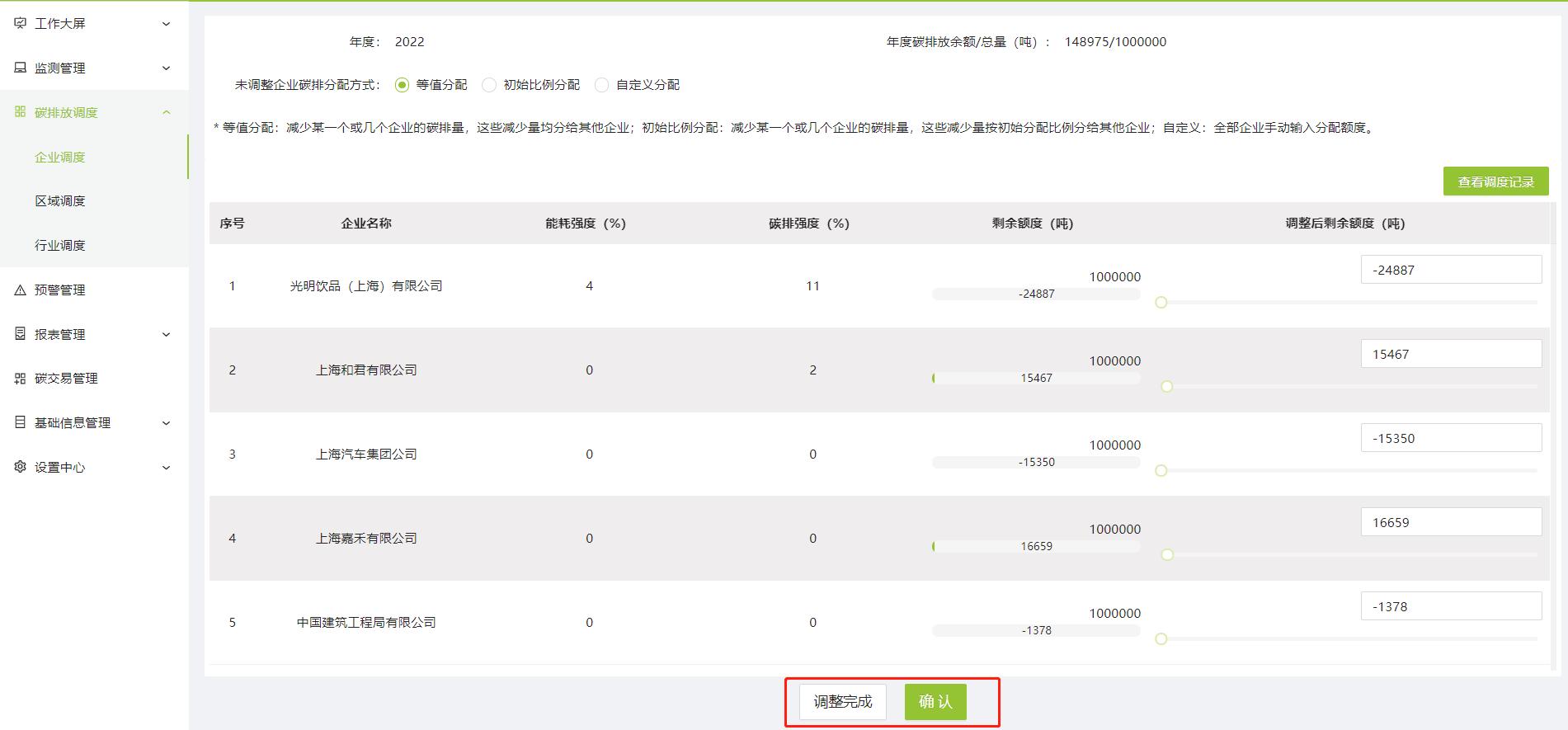Screen dimensions: 1568x730
Task: Select 自定义分配 radio option
Action: pyautogui.click(x=601, y=85)
